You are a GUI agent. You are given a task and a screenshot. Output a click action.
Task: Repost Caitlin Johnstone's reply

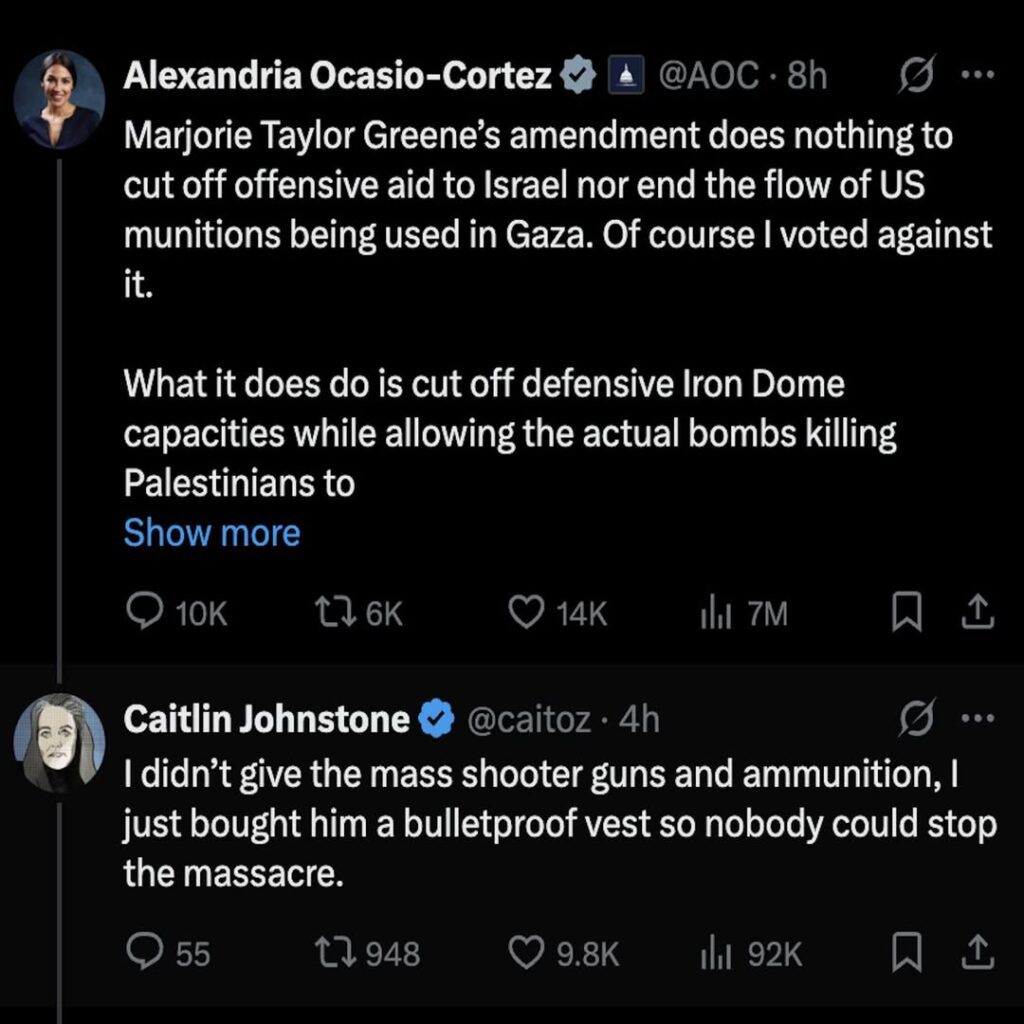click(331, 953)
